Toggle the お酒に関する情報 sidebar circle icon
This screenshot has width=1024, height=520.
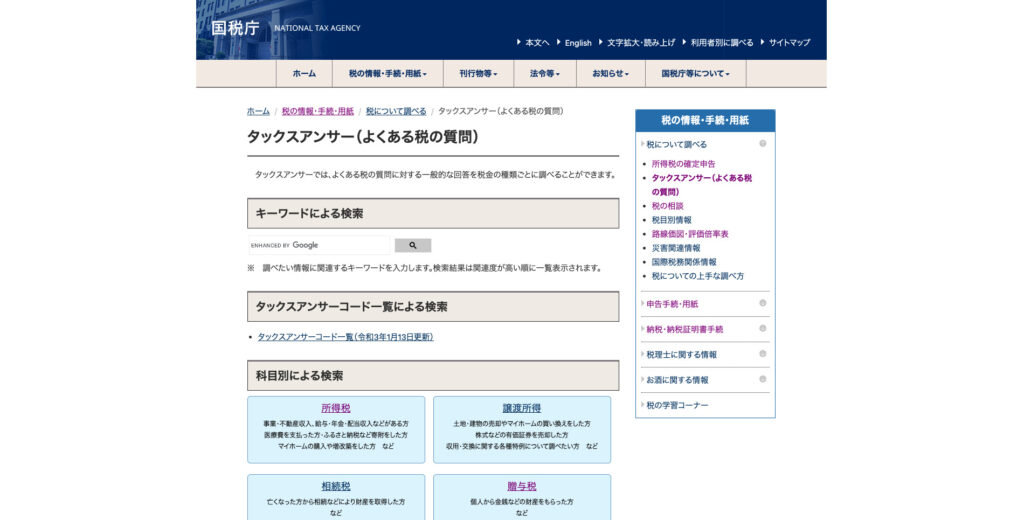coord(762,380)
